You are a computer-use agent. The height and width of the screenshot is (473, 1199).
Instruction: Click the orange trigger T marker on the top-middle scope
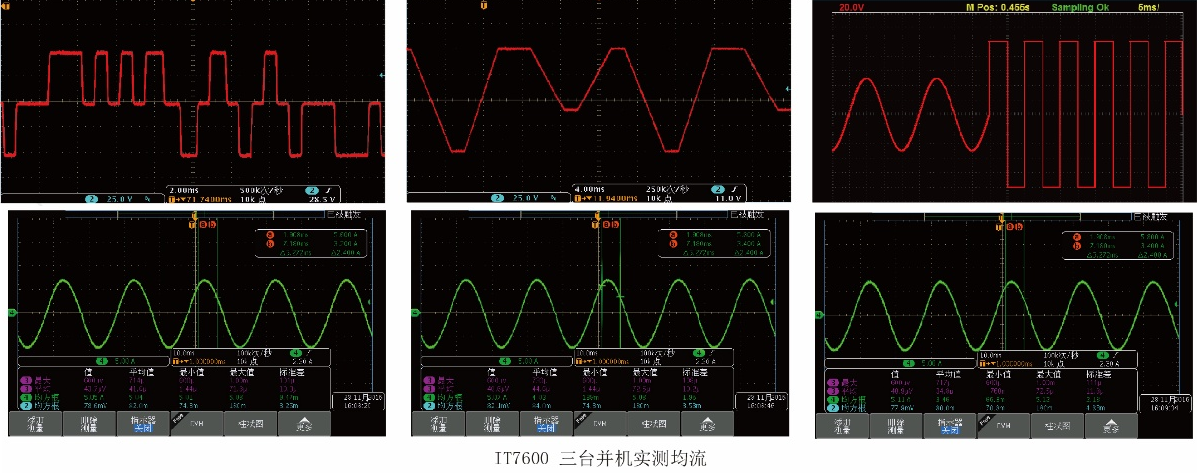(484, 6)
